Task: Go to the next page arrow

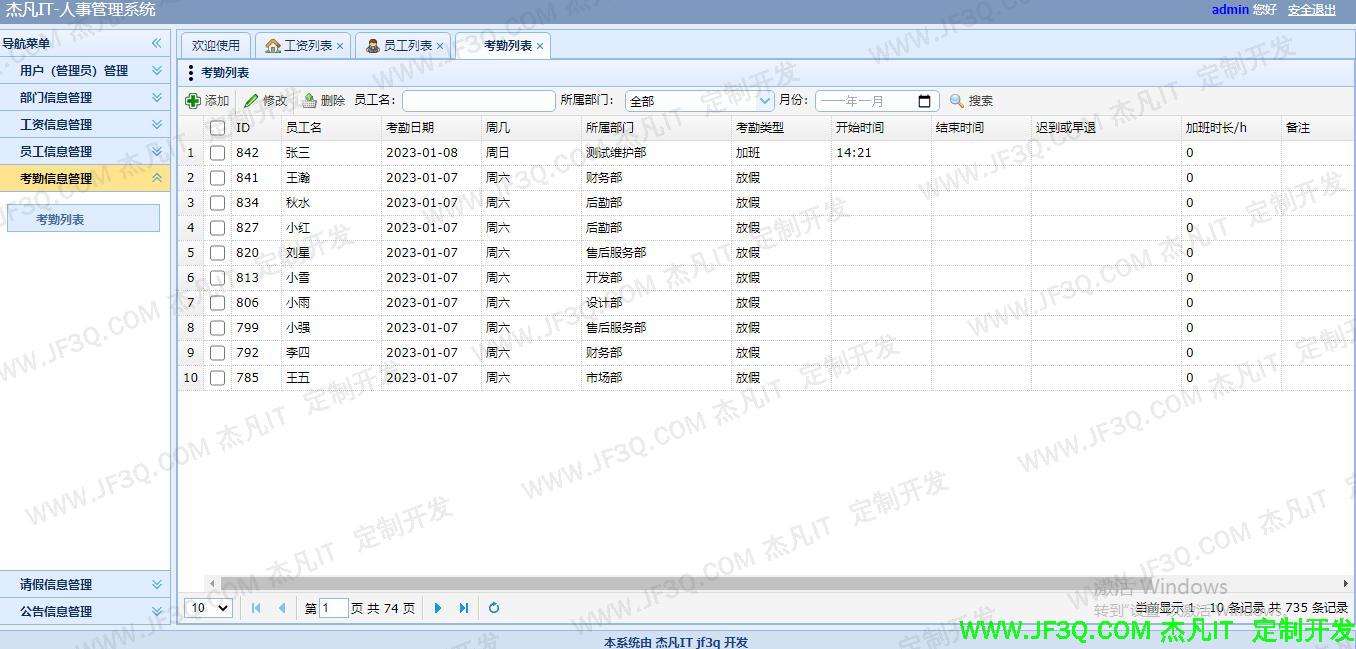Action: [x=438, y=608]
